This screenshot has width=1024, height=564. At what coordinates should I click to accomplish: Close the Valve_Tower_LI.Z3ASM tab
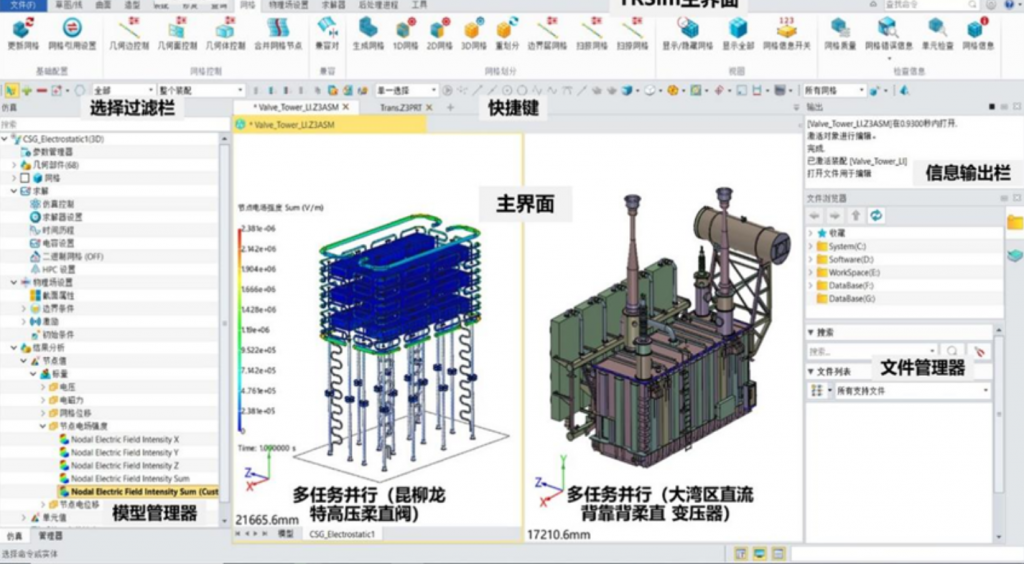346,107
